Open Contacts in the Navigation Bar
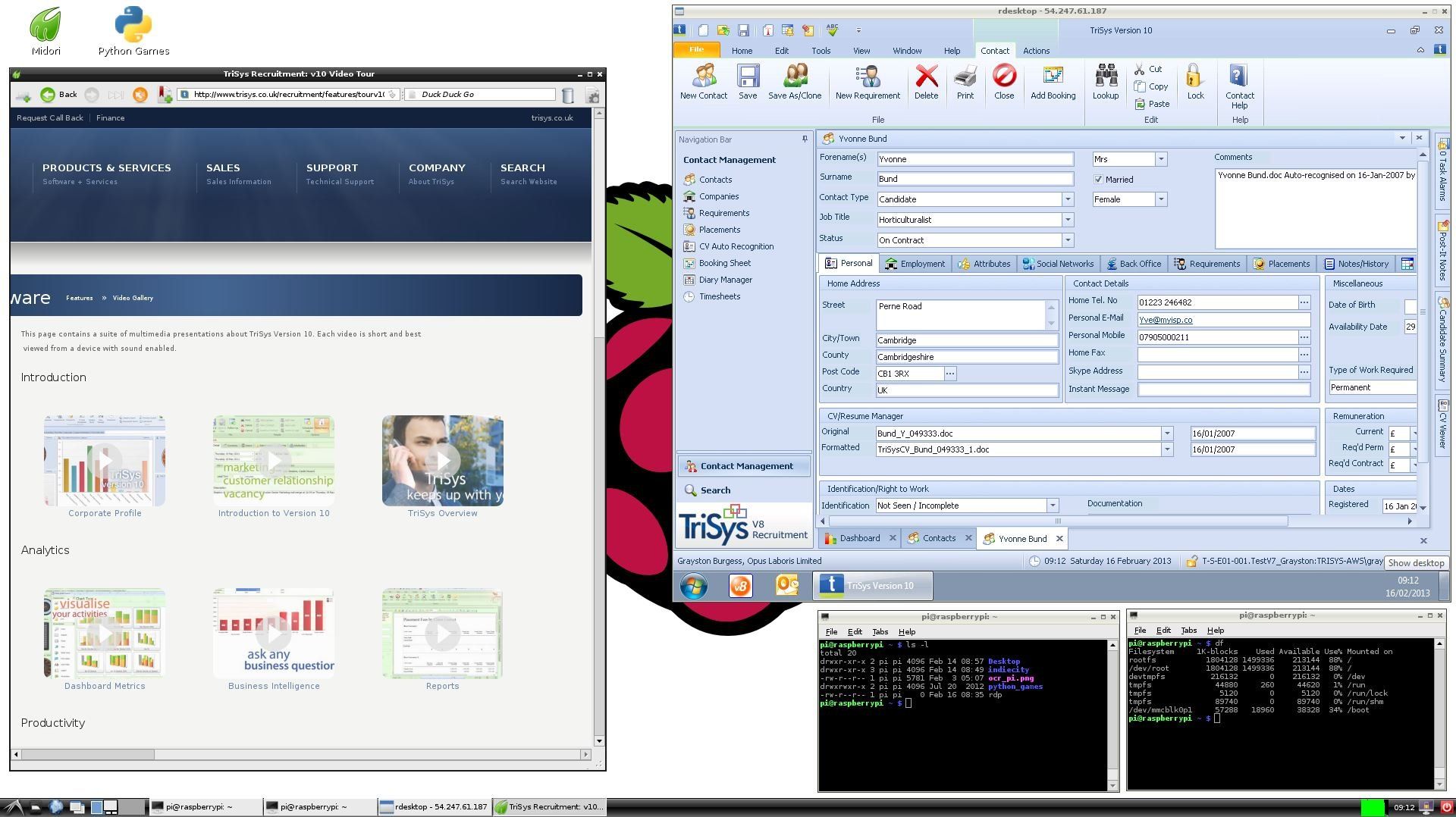 pos(708,180)
